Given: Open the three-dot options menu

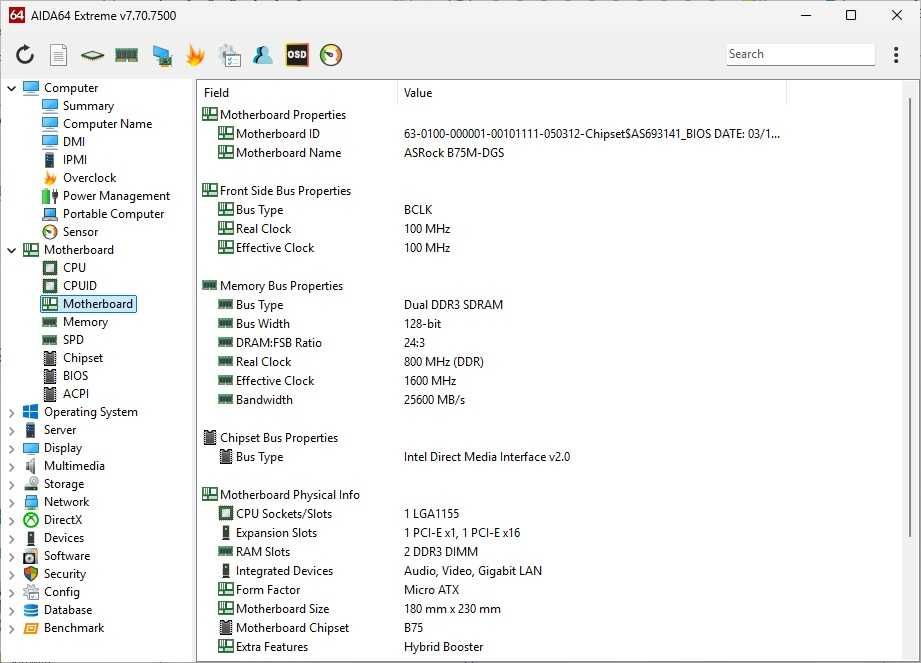Looking at the screenshot, I should [x=896, y=55].
